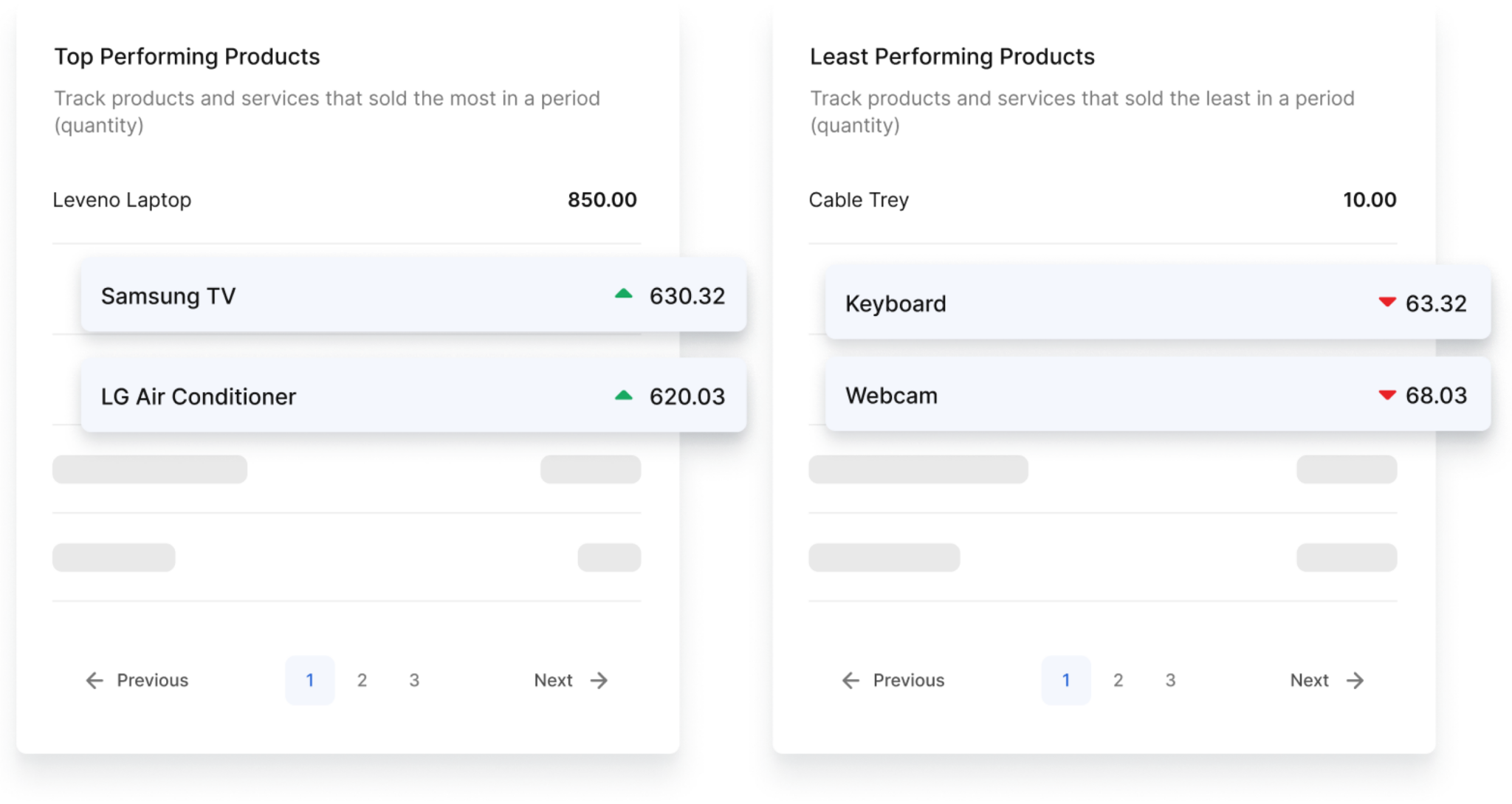1512x804 pixels.
Task: Click the green up arrow beside Samsung TV
Action: (624, 295)
